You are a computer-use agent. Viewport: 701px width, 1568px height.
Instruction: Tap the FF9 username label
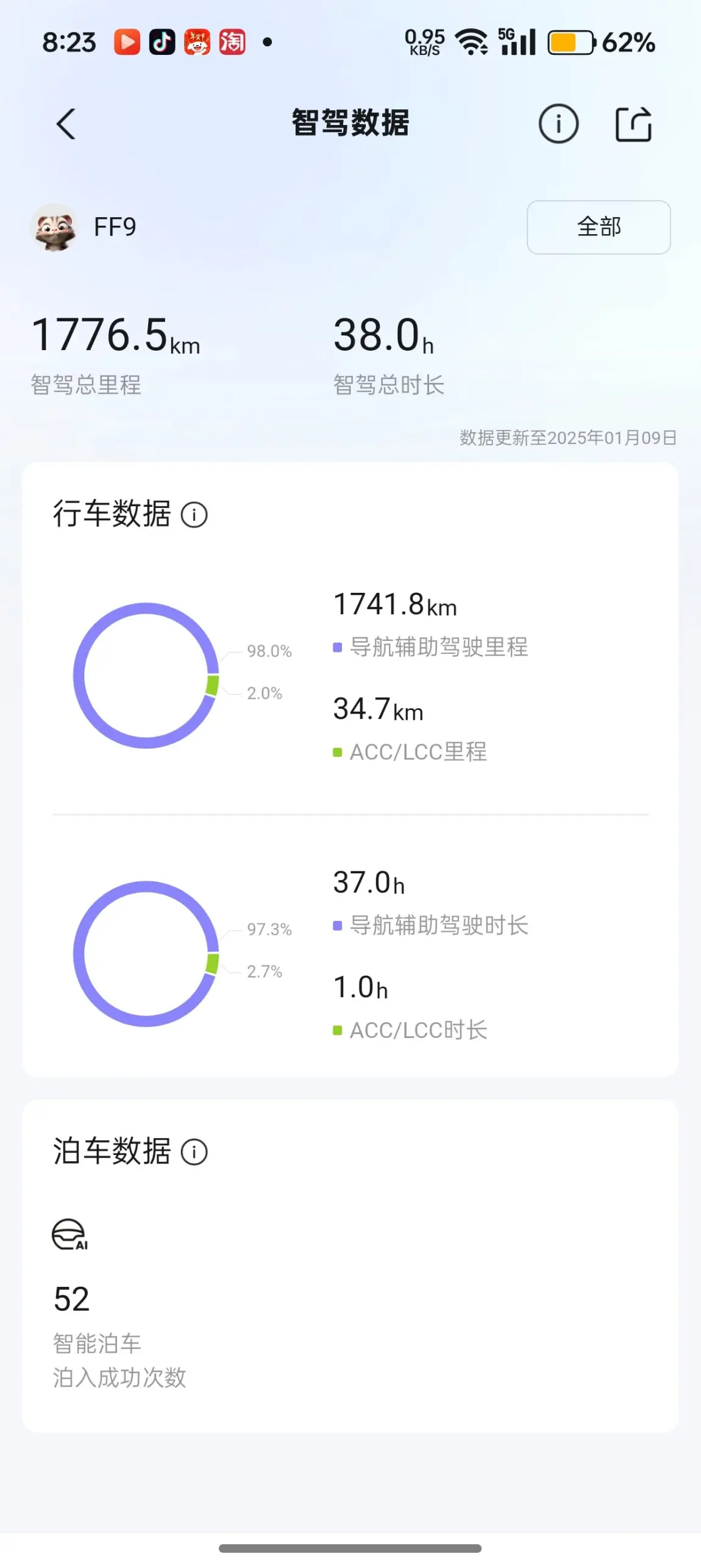pos(115,227)
